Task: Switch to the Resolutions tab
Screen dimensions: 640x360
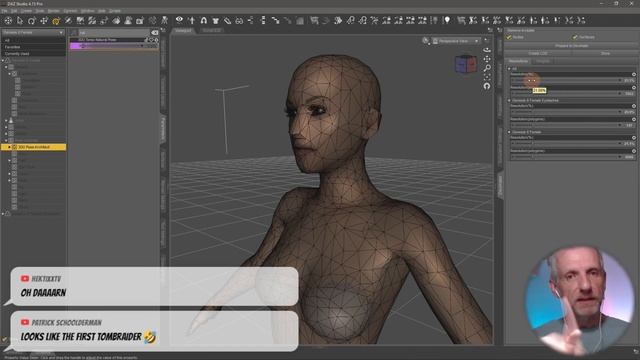Action: [x=518, y=61]
